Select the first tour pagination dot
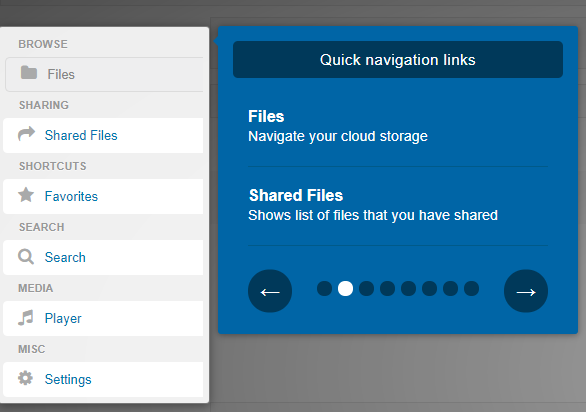 (324, 289)
